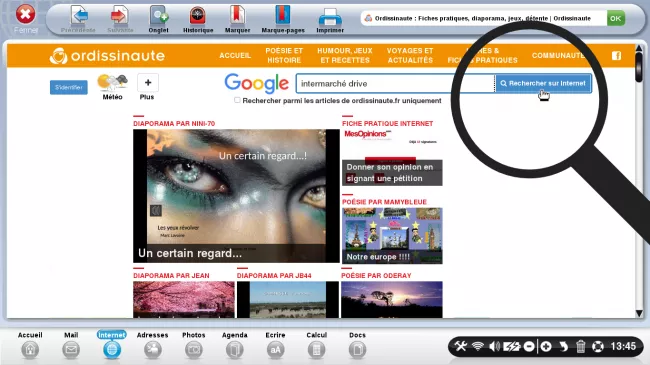Image resolution: width=650 pixels, height=365 pixels.
Task: Open the MesOpinions petition article thumbnail
Action: tap(392, 157)
